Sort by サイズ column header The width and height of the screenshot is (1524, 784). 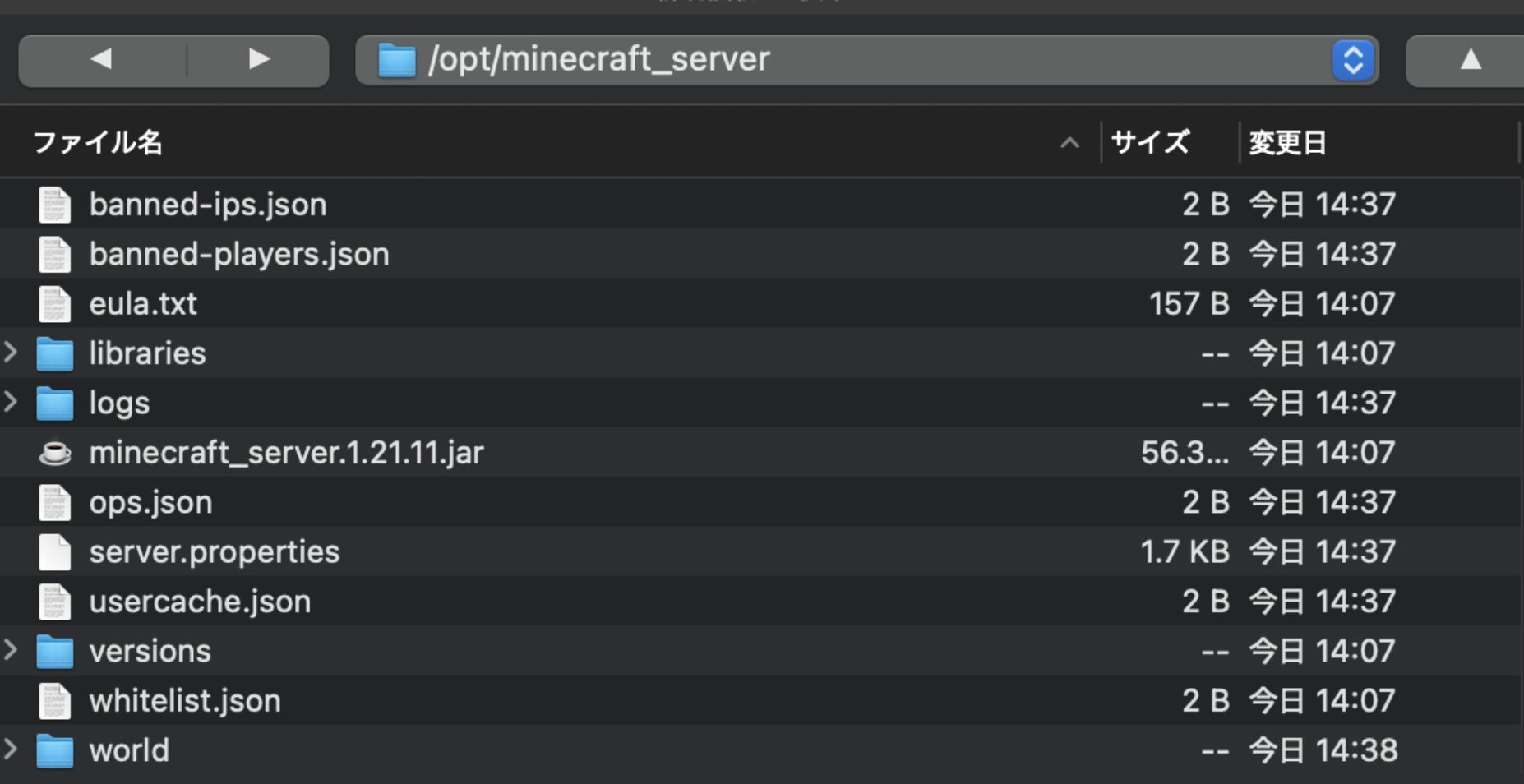pyautogui.click(x=1151, y=143)
